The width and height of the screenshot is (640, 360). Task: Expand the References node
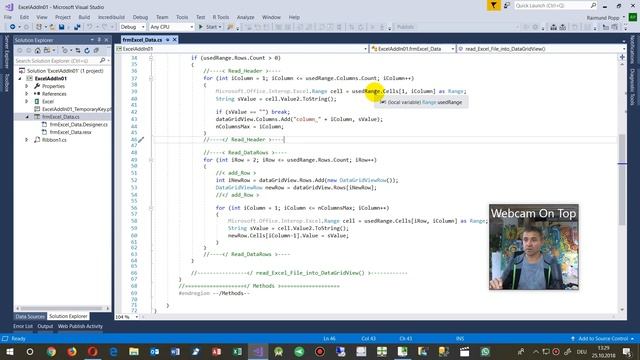pos(27,94)
